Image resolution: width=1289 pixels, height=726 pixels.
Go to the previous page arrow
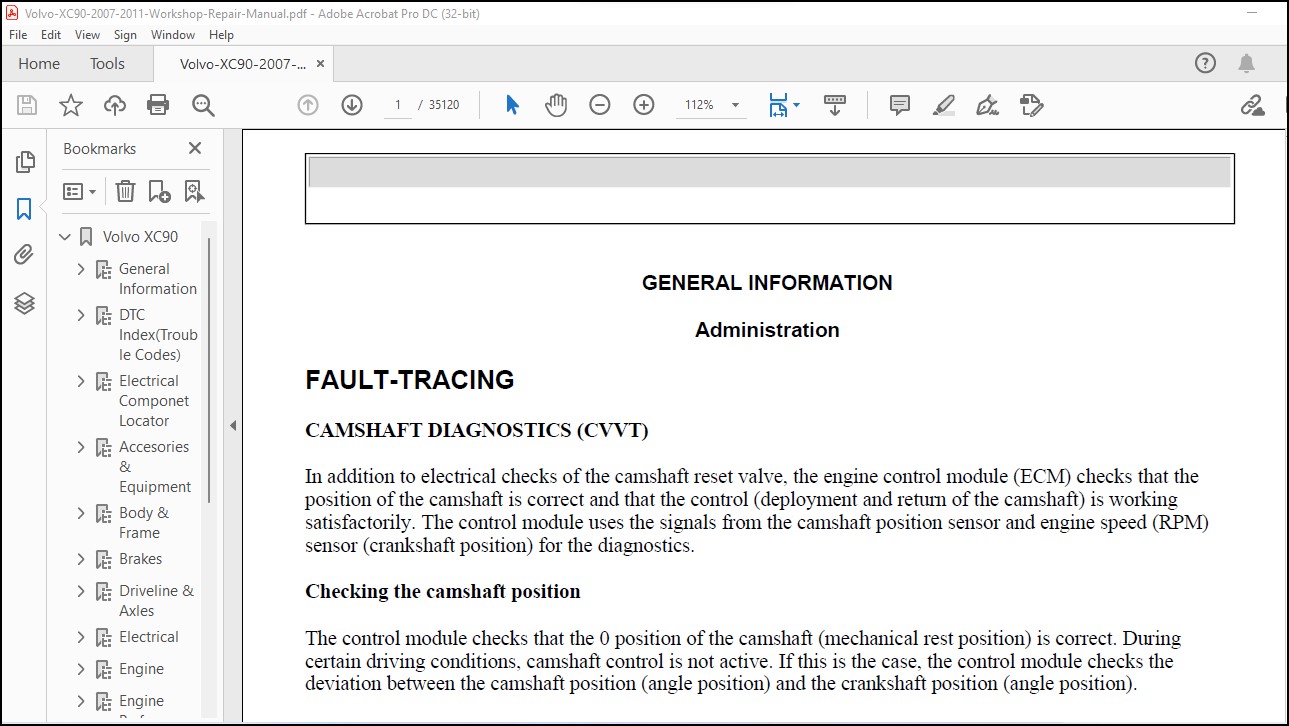[308, 105]
